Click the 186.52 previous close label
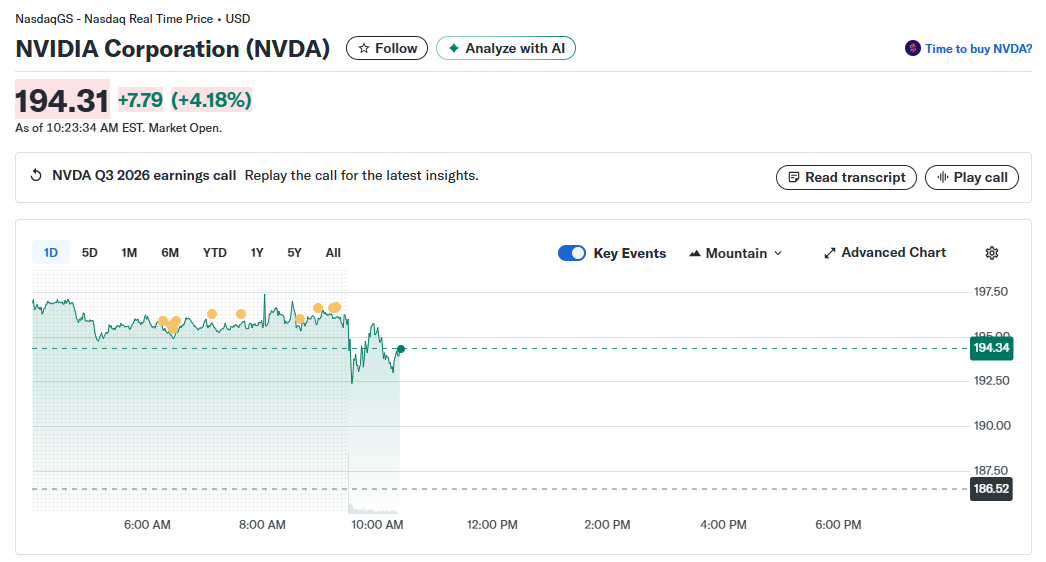Screen dimensions: 1046x562 [991, 489]
